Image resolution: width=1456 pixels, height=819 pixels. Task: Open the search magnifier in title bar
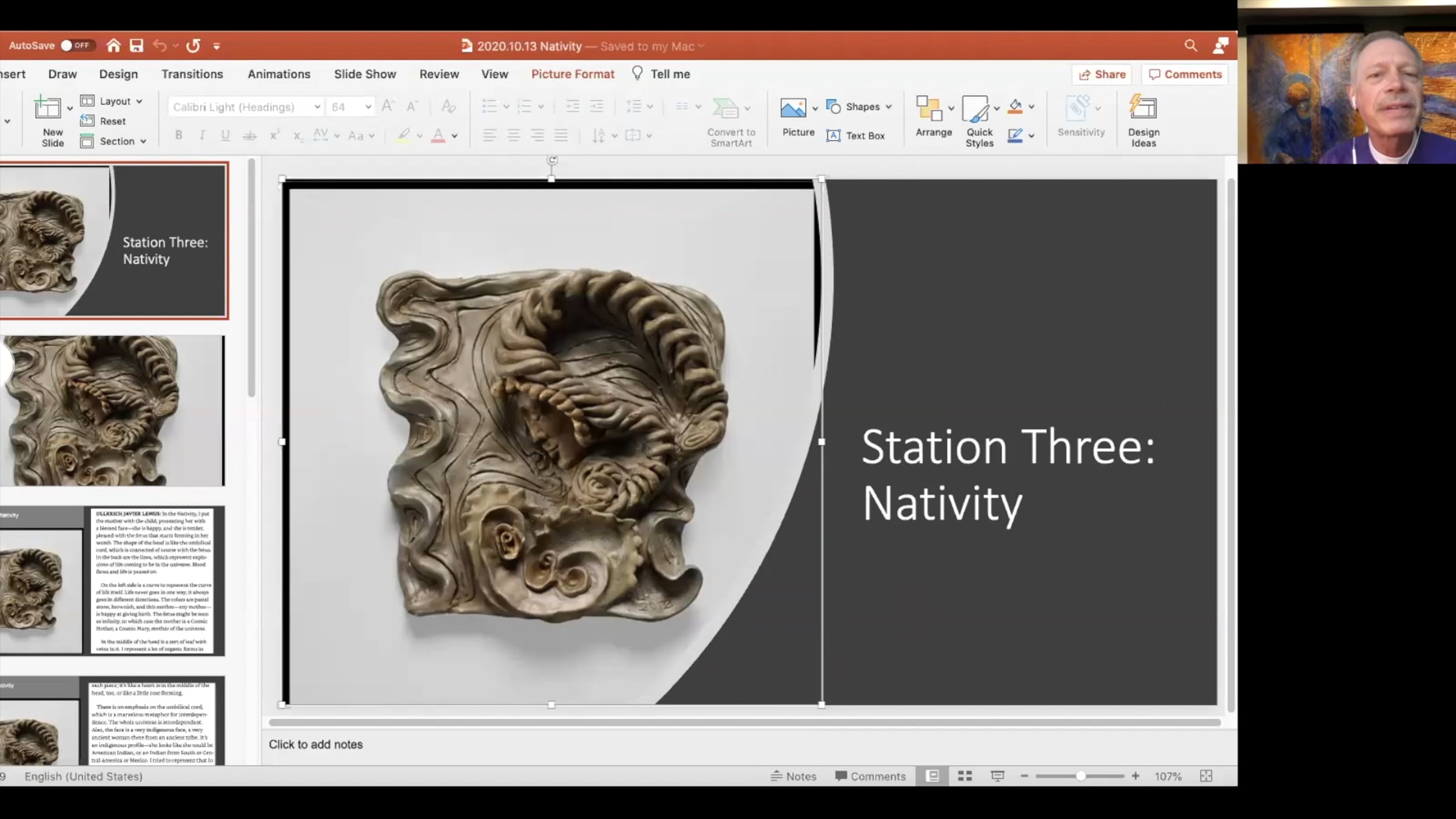pyautogui.click(x=1190, y=45)
